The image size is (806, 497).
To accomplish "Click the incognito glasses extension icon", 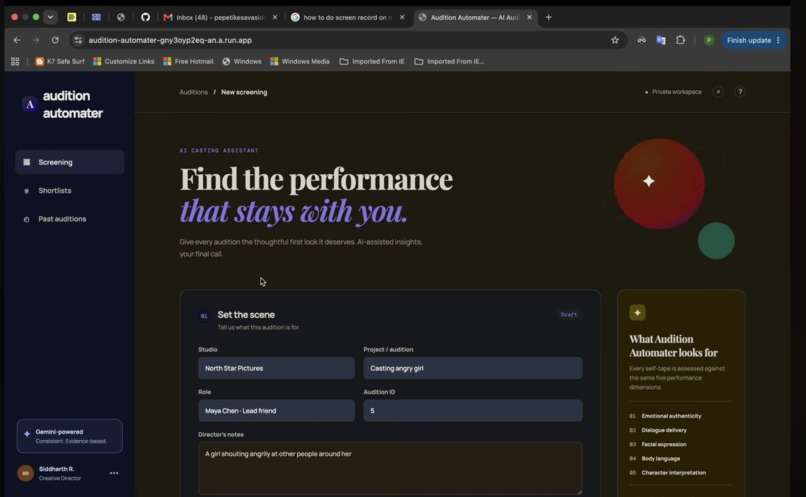I will 642,40.
